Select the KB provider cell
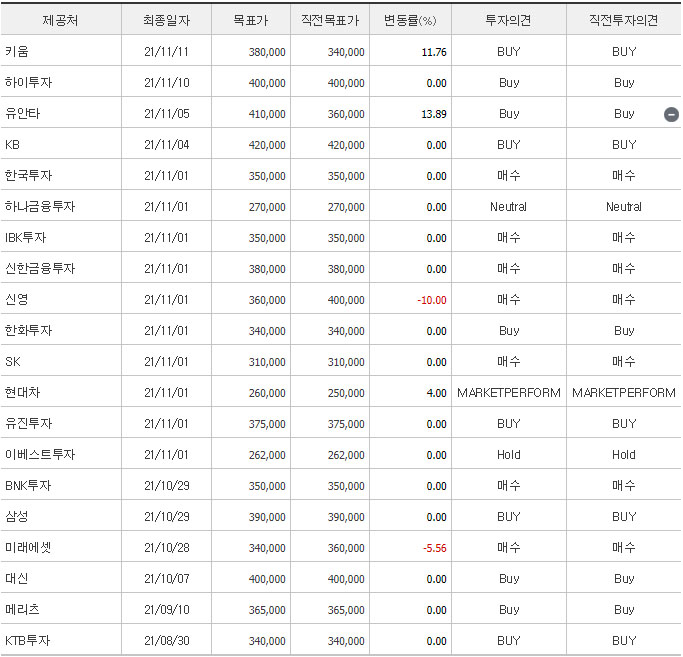The image size is (683, 657). [61, 144]
